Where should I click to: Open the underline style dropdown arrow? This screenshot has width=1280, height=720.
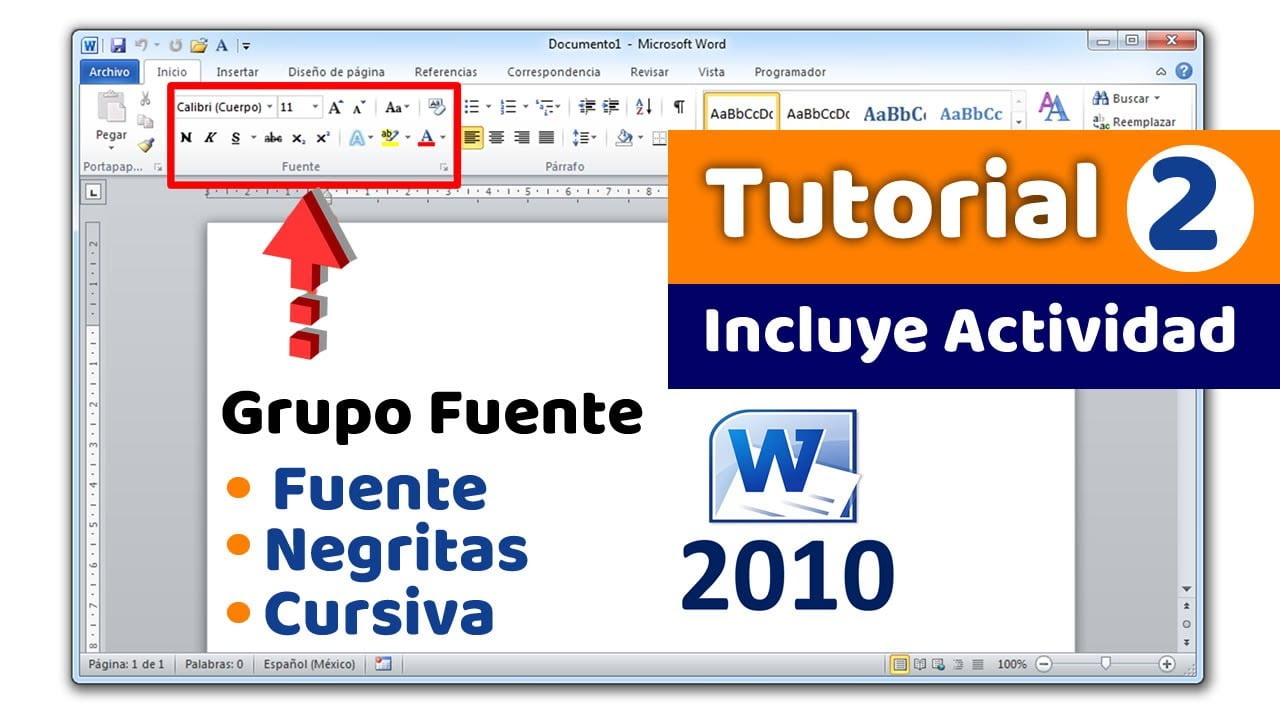253,138
